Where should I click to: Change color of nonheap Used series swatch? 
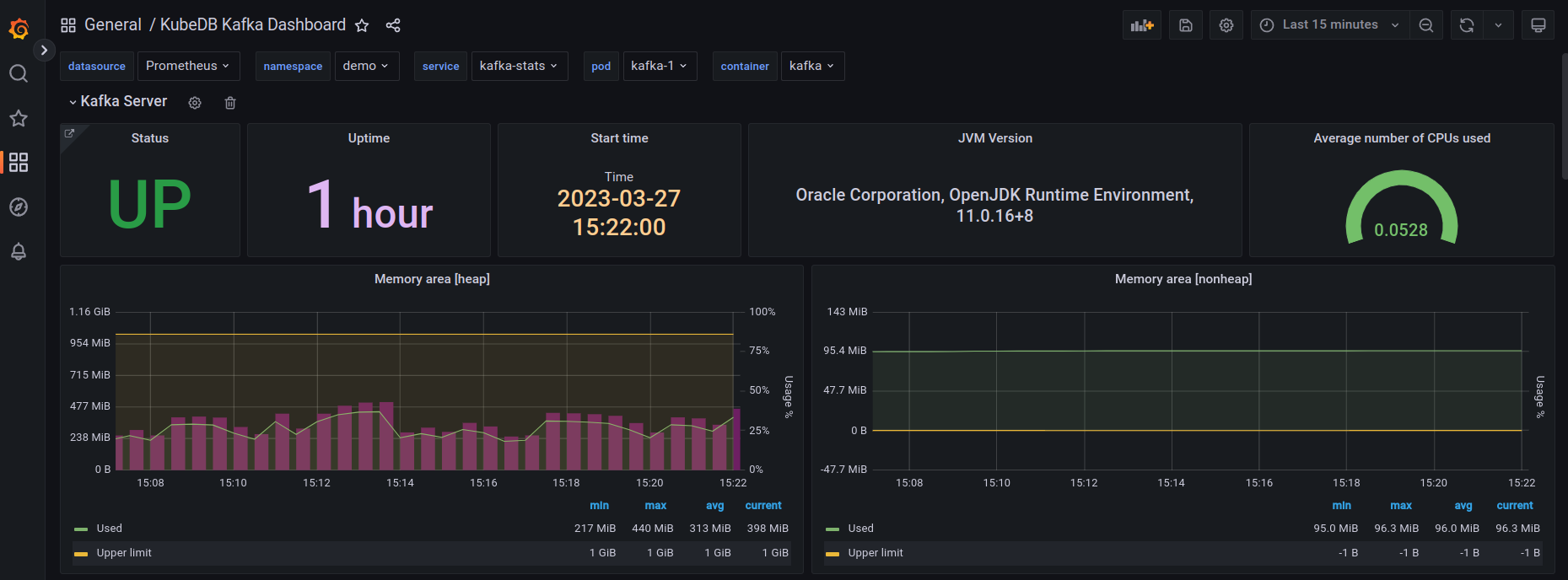832,529
